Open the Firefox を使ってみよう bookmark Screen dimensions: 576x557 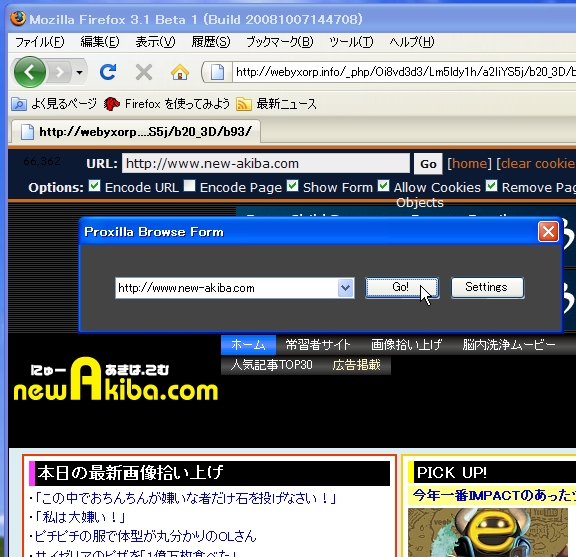[x=167, y=104]
